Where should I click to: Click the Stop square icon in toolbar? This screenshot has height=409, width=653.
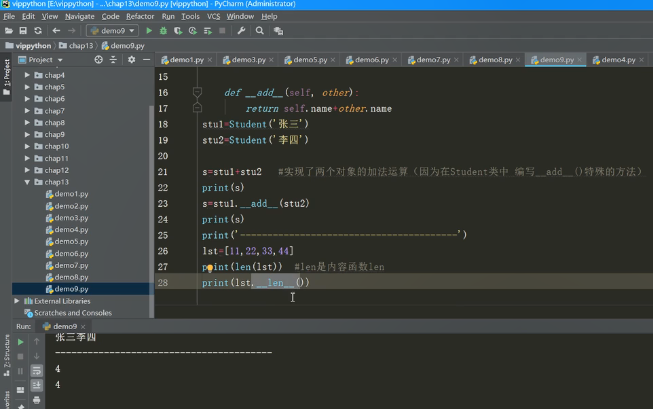coord(222,31)
